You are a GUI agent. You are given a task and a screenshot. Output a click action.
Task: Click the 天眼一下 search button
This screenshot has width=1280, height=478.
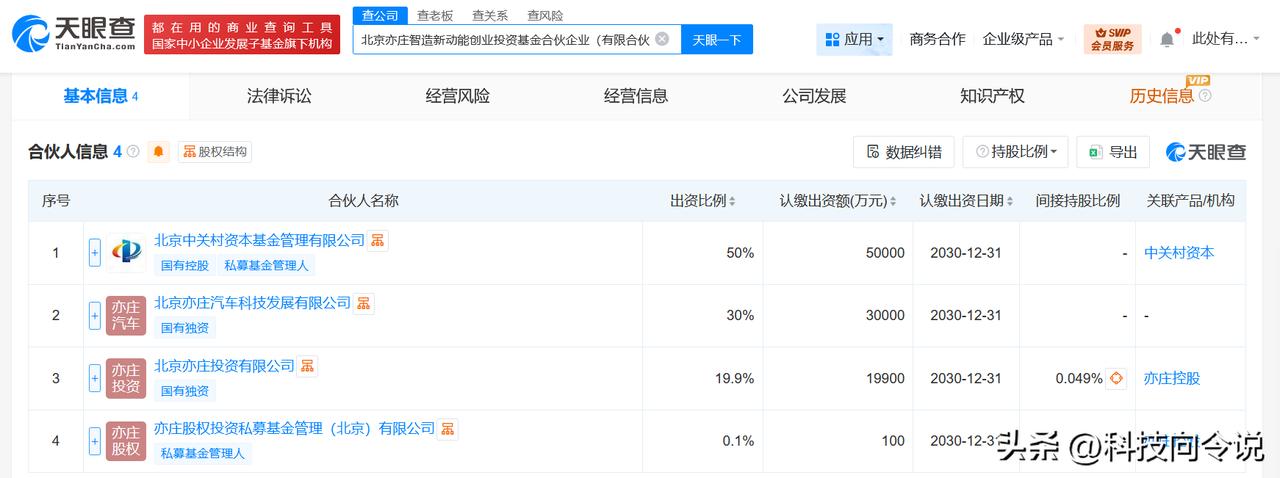tap(717, 39)
